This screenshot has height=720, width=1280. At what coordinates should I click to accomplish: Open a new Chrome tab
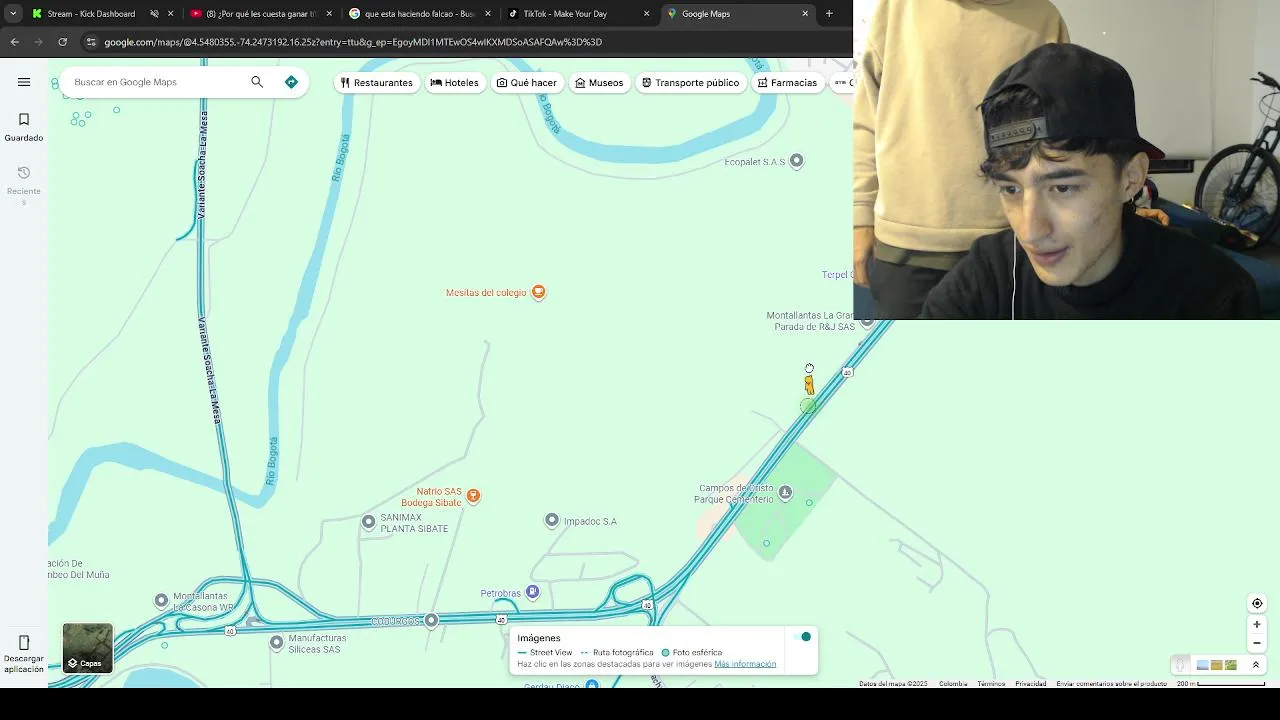point(829,14)
